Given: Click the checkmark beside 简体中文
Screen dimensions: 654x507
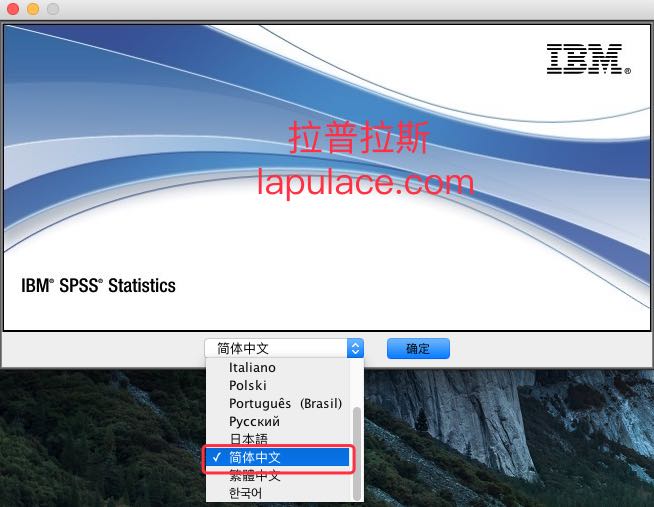Looking at the screenshot, I should (x=216, y=457).
